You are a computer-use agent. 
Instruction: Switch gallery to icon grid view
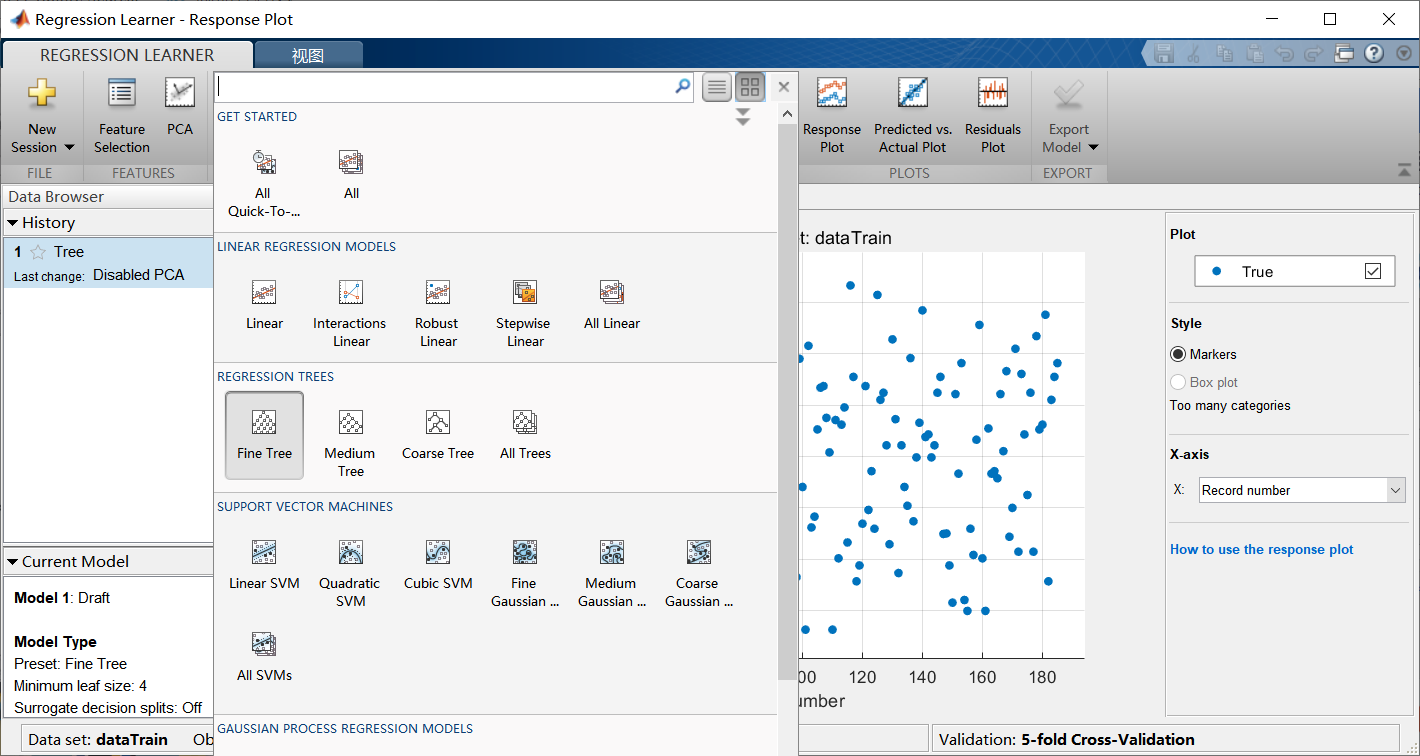pyautogui.click(x=750, y=87)
